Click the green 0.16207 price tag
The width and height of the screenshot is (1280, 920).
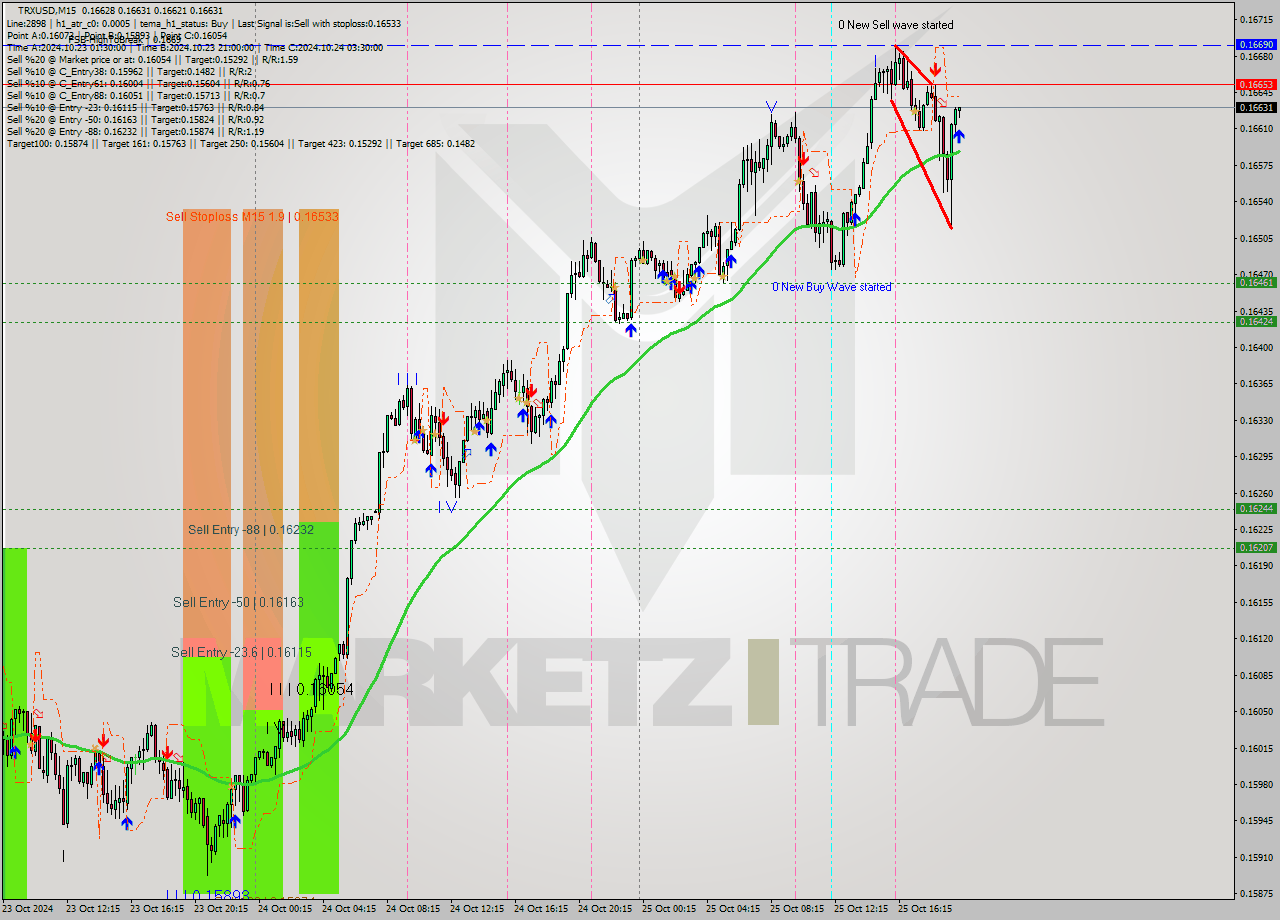coord(1256,547)
